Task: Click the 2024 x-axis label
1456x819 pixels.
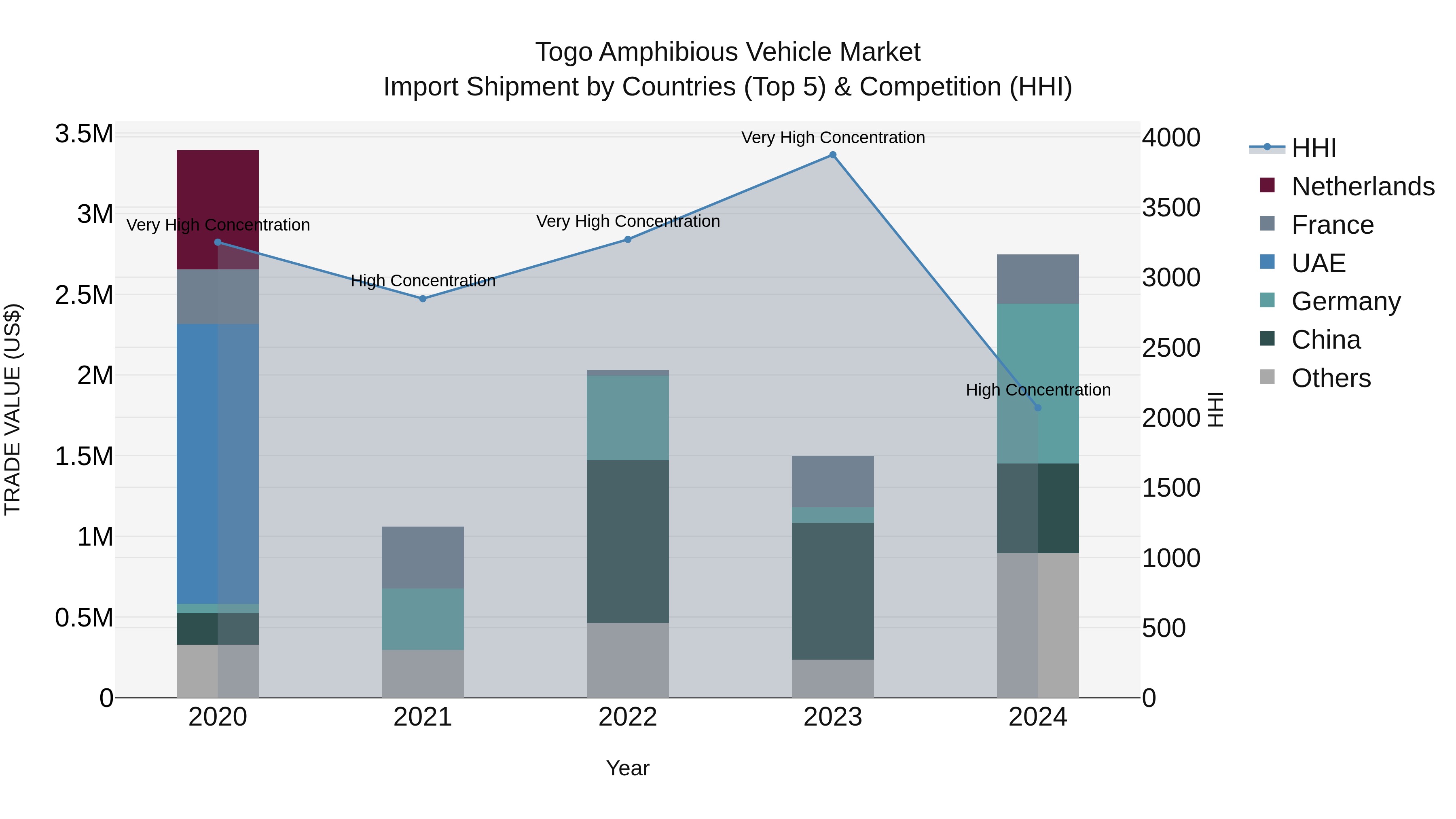Action: [x=1038, y=717]
